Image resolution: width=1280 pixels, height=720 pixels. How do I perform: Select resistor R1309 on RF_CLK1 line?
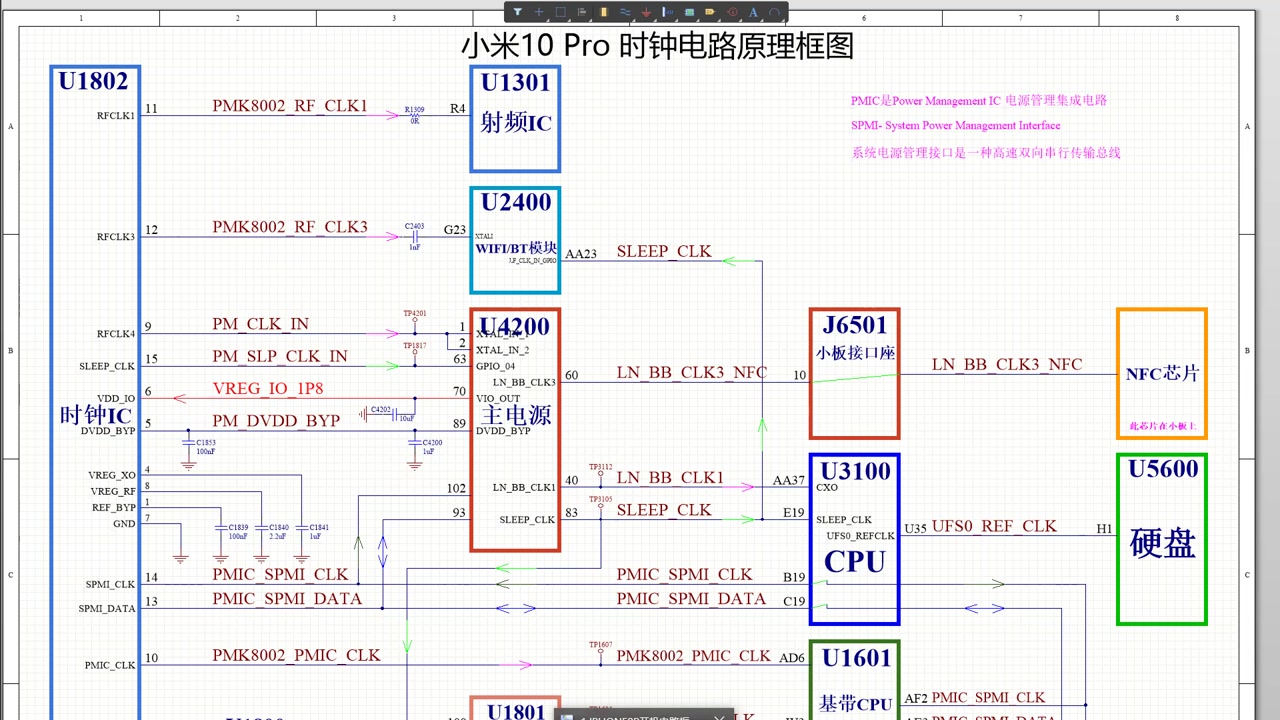(x=414, y=114)
